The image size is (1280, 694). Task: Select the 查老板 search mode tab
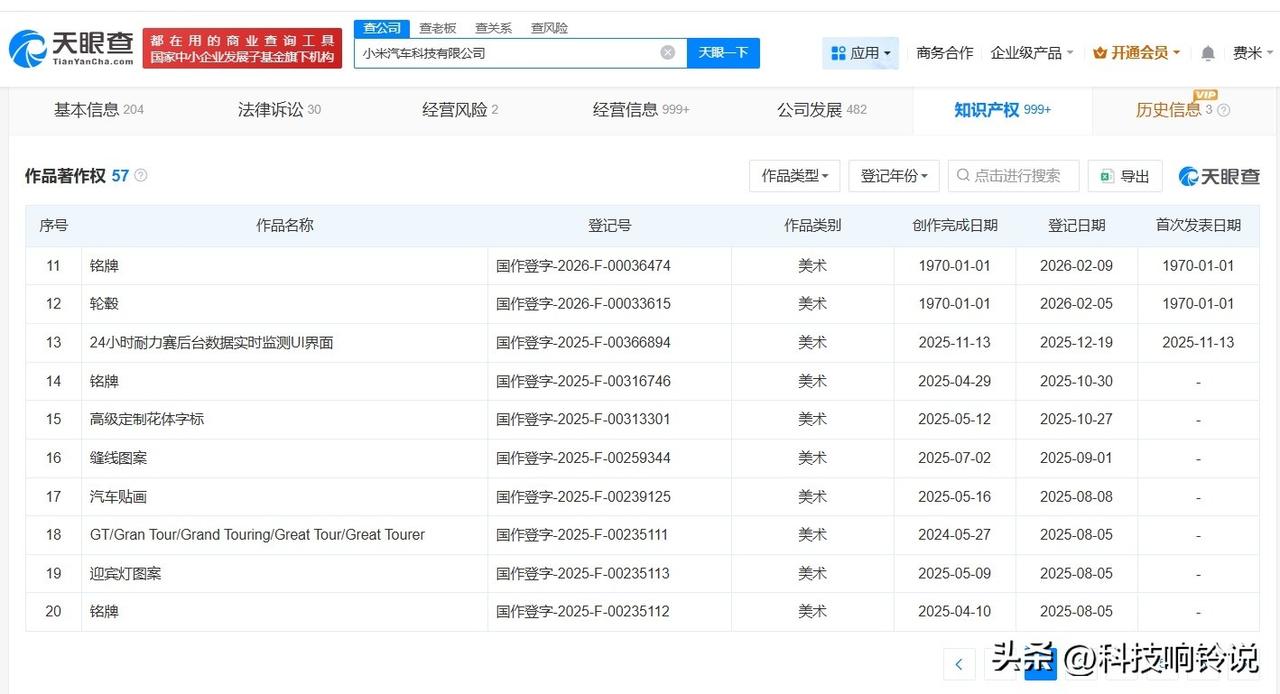click(437, 28)
